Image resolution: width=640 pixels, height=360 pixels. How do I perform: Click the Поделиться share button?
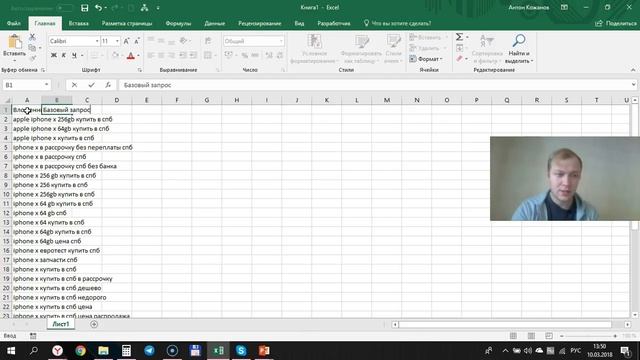(x=616, y=23)
